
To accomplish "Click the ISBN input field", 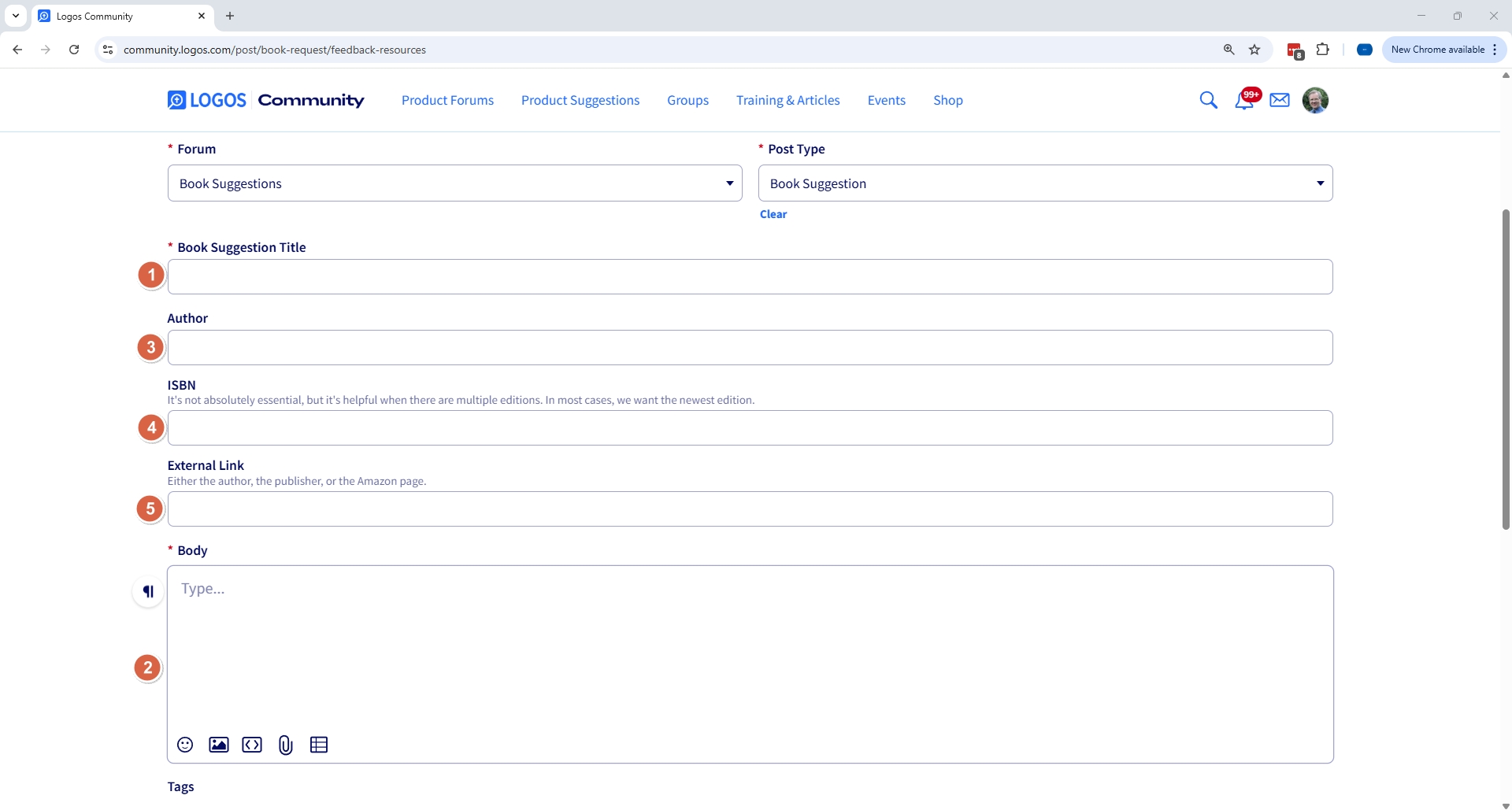I will pyautogui.click(x=750, y=427).
